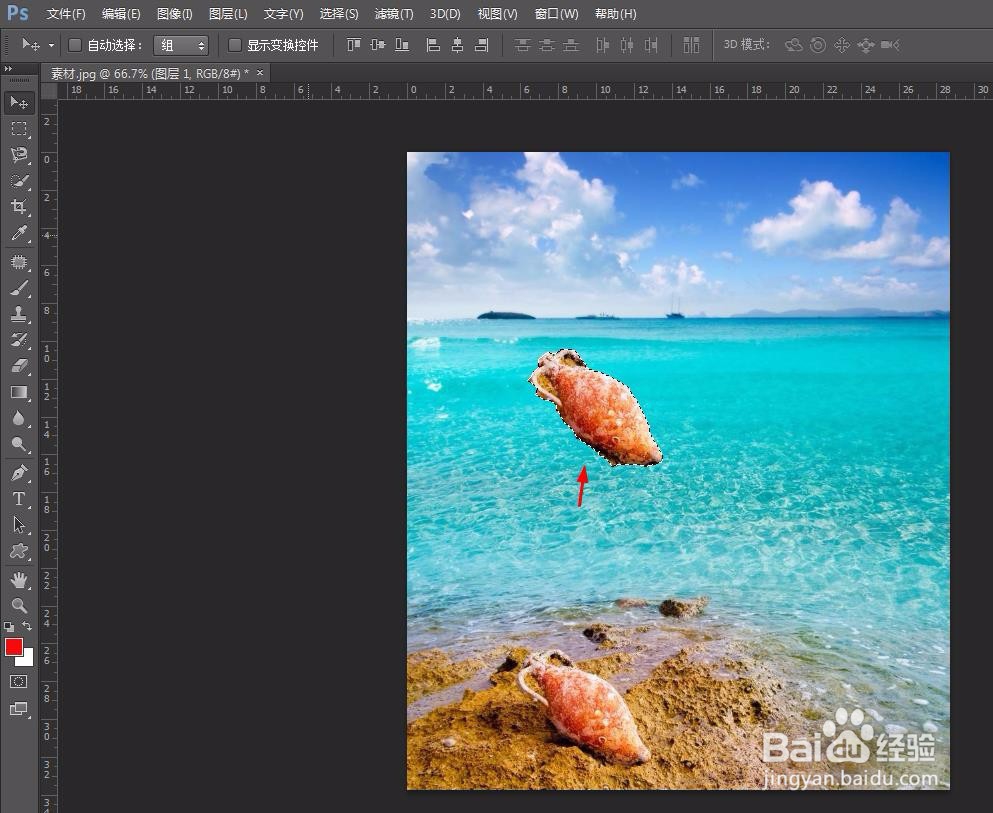Select the Path Selection tool
Viewport: 993px width, 813px height.
pos(19,525)
